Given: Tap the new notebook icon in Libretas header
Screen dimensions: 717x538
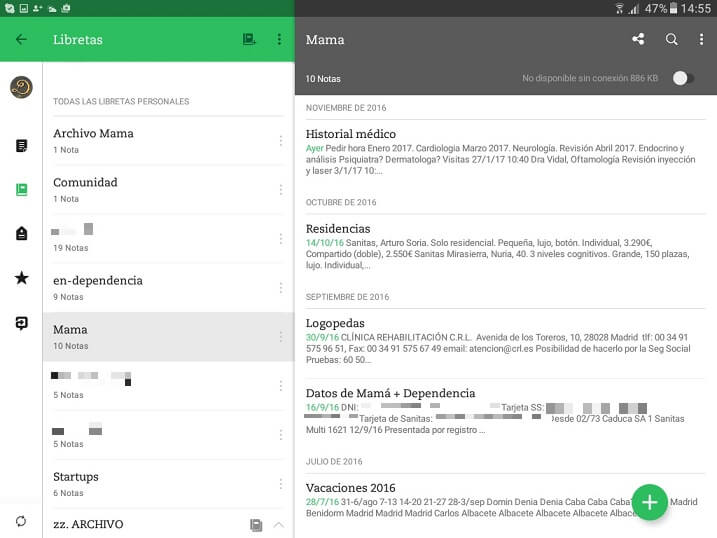Looking at the screenshot, I should (x=249, y=39).
